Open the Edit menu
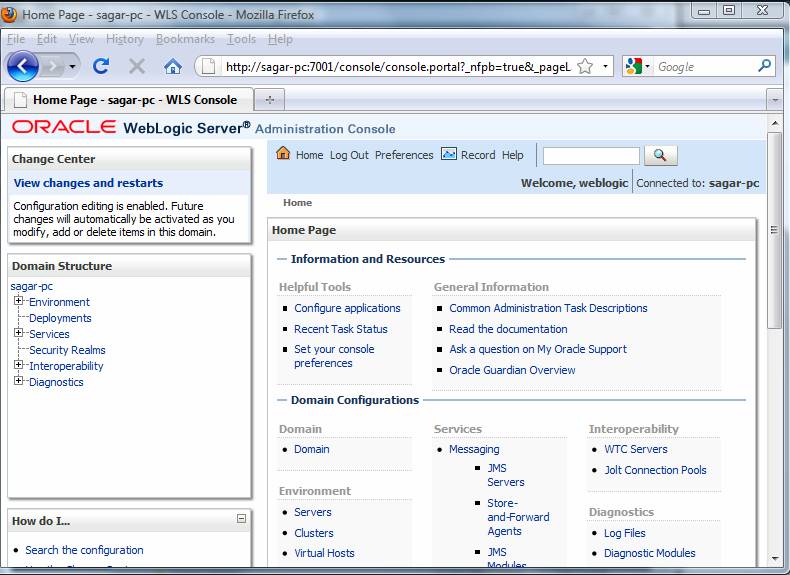 (46, 39)
